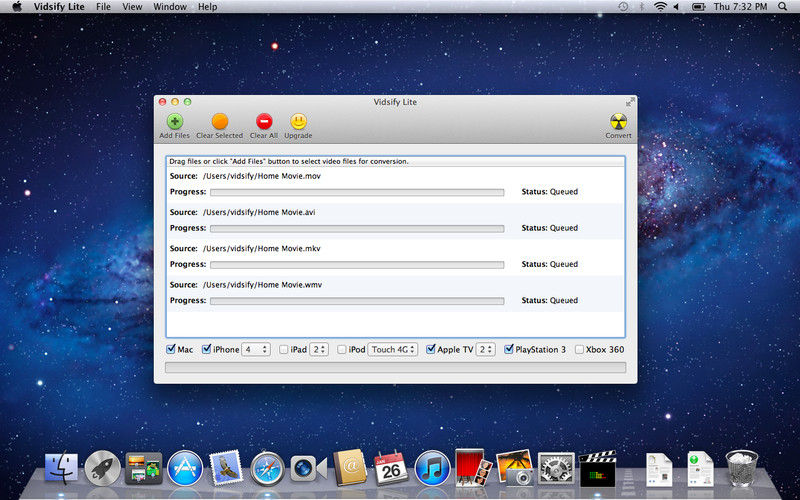800x500 pixels.
Task: Click the drag files instruction header
Action: pyautogui.click(x=395, y=161)
